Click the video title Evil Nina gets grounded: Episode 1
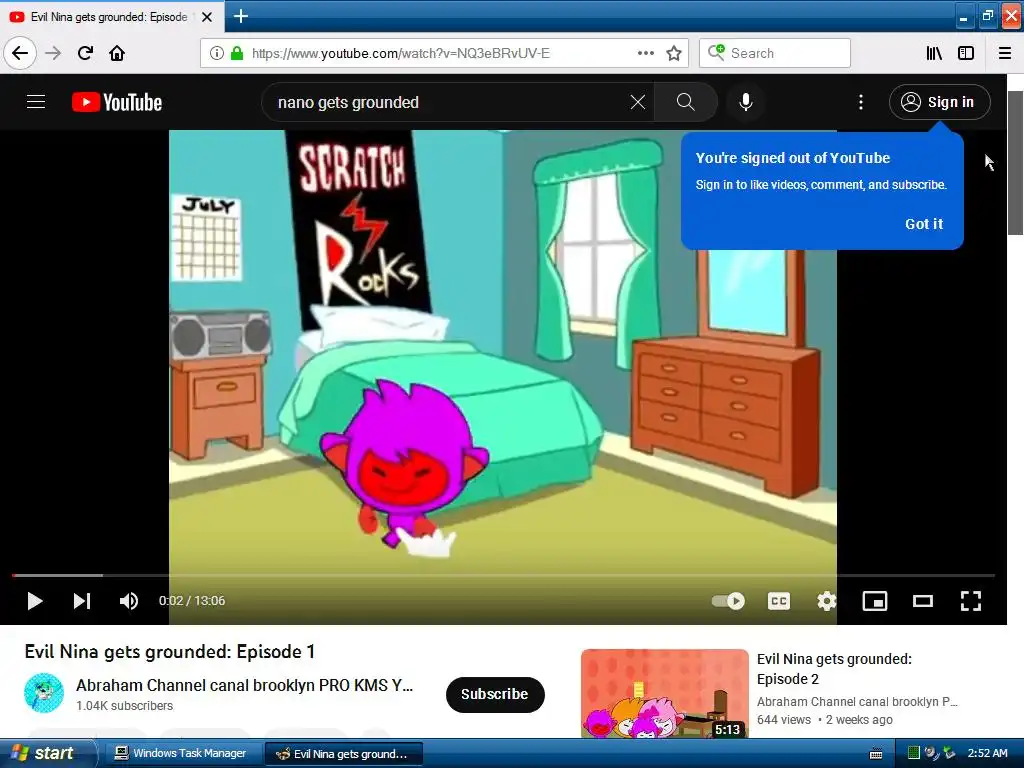 [x=170, y=651]
